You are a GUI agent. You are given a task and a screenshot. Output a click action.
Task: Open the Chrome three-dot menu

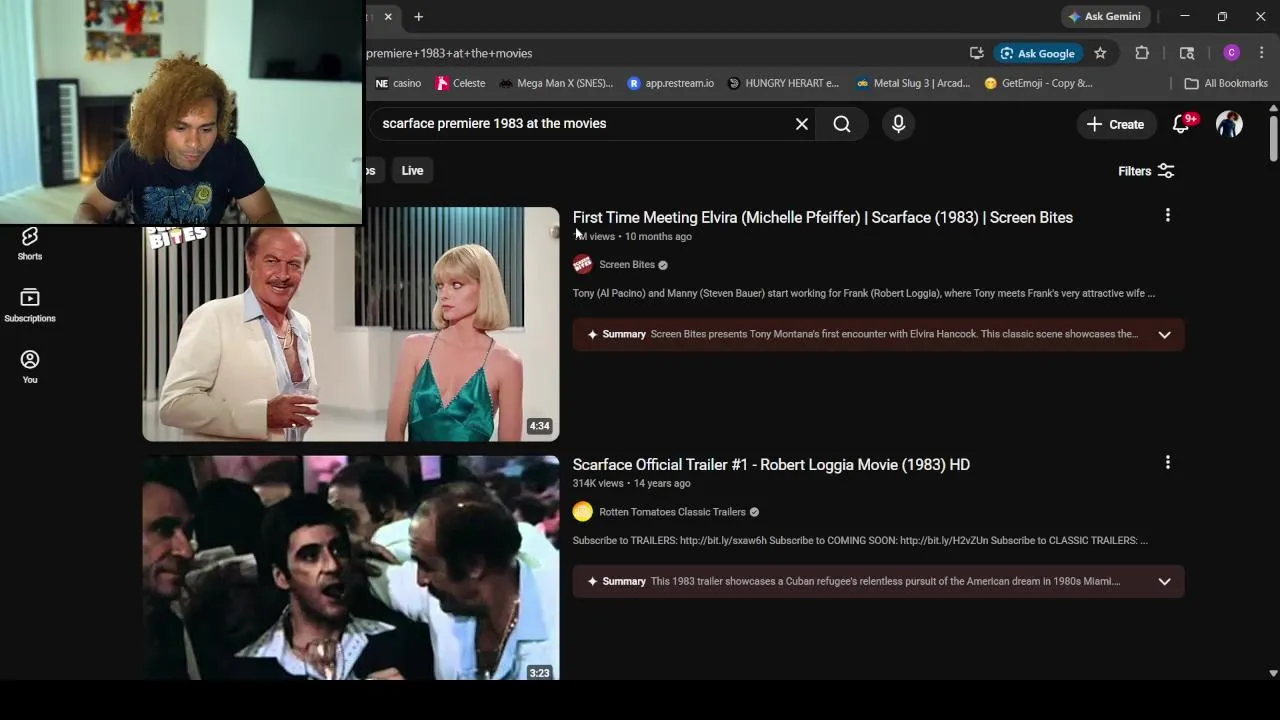(x=1262, y=53)
